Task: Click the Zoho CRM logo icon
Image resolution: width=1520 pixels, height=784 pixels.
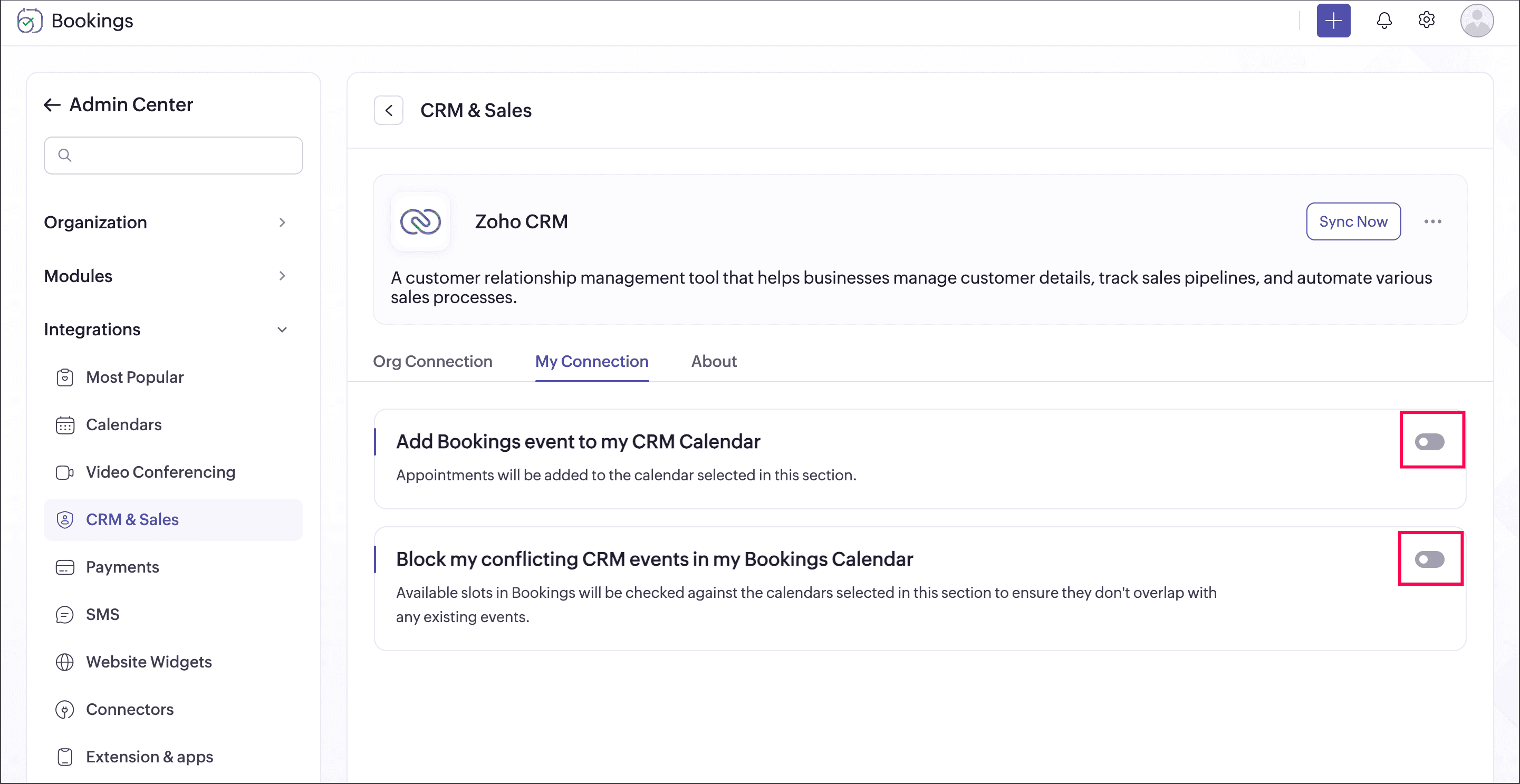Action: click(x=420, y=222)
